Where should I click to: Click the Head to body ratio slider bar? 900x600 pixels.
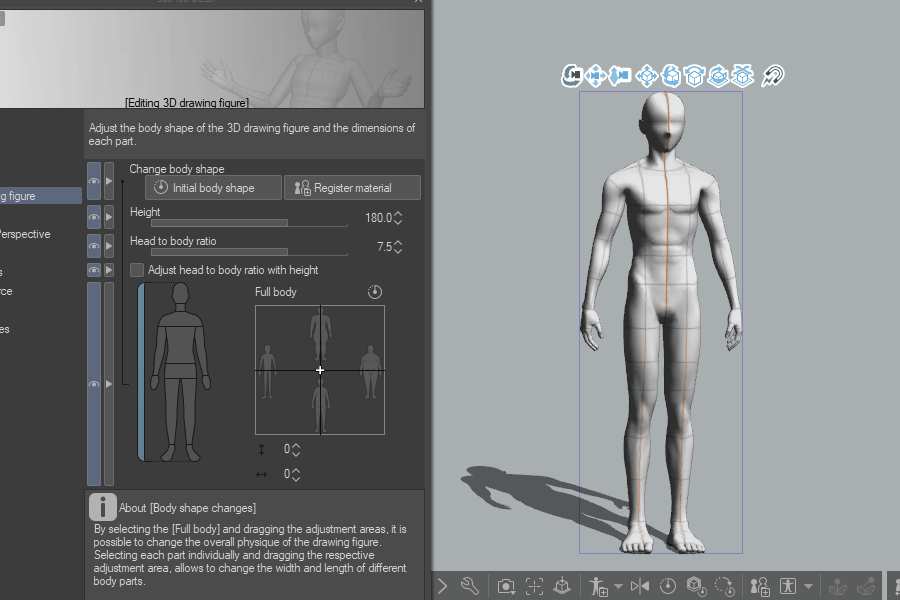249,251
